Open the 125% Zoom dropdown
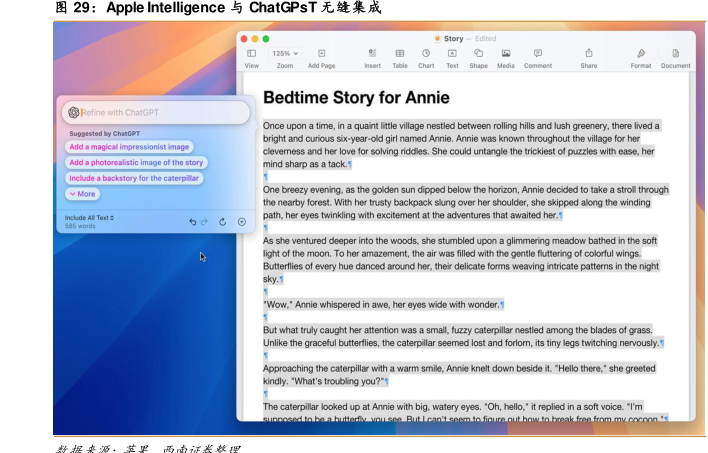708x453 pixels. pos(285,53)
